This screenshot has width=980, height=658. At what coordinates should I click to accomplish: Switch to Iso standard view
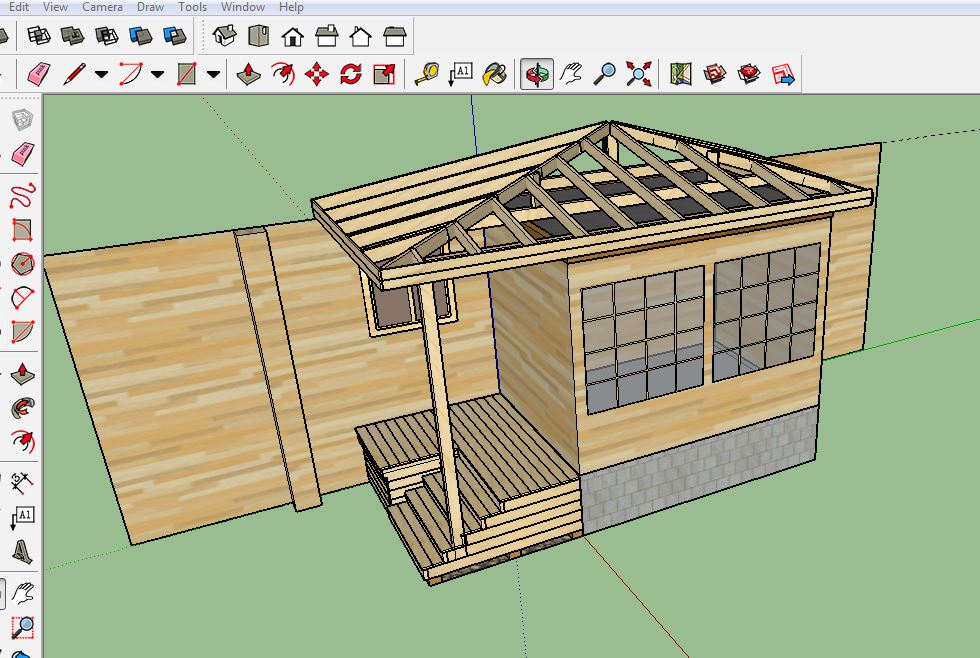(225, 37)
